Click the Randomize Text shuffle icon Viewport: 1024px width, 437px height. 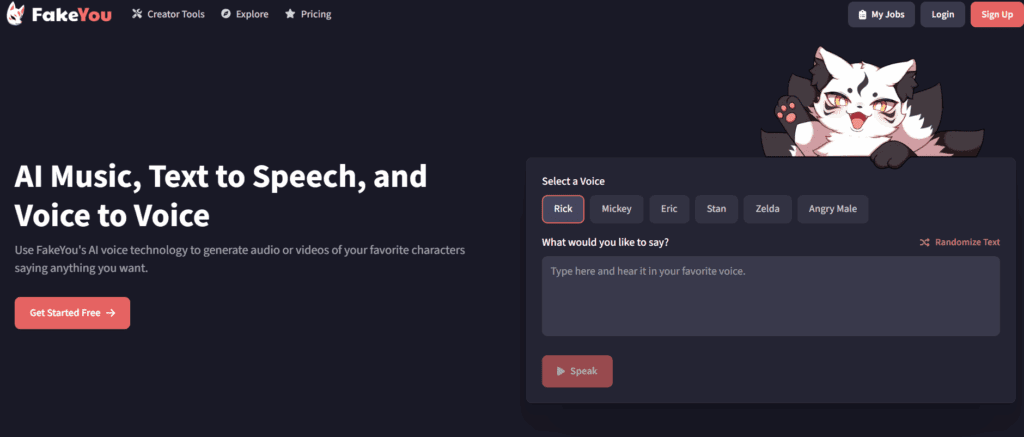point(925,242)
